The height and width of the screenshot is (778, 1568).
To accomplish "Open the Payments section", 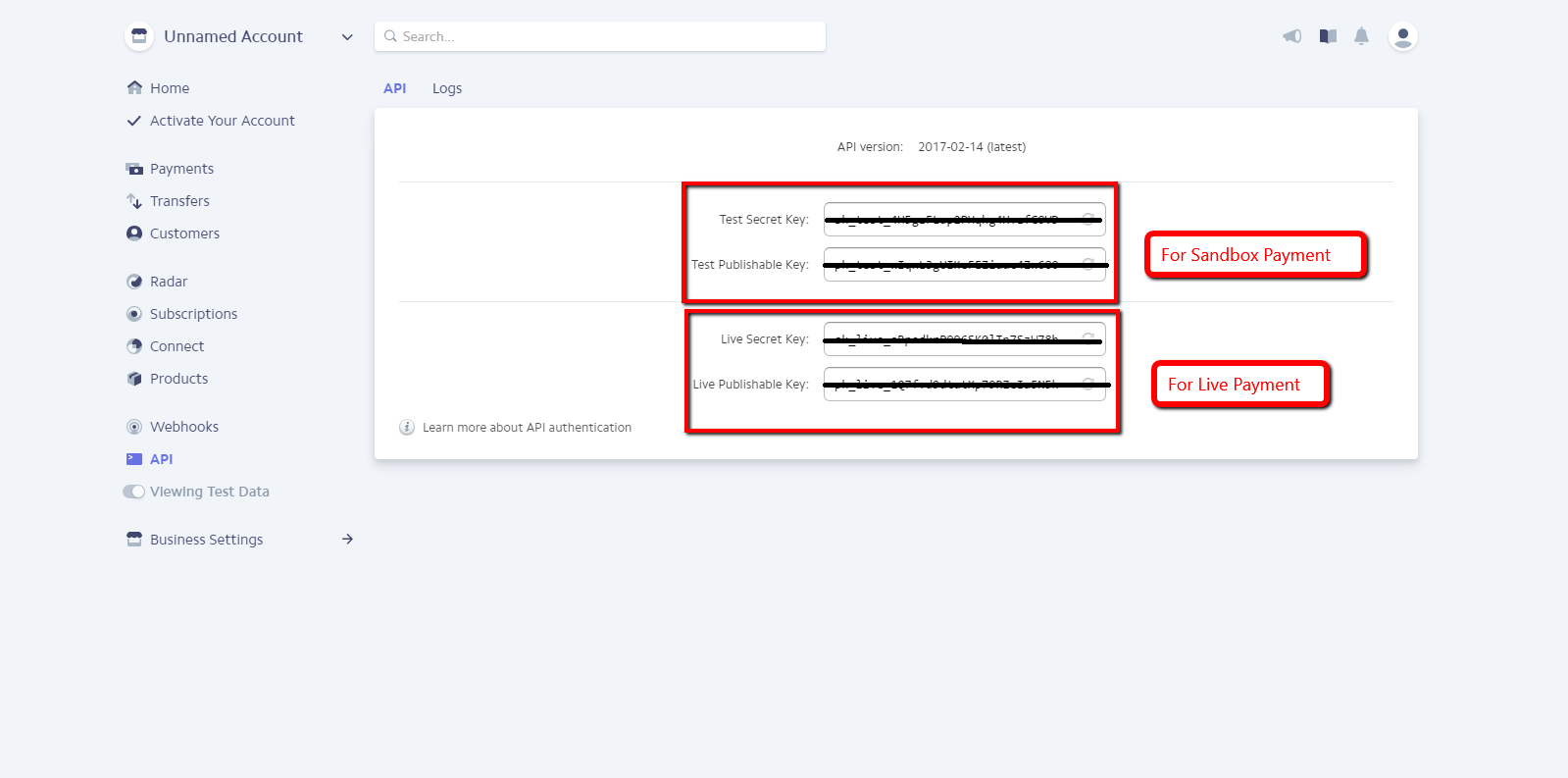I will pos(170,169).
